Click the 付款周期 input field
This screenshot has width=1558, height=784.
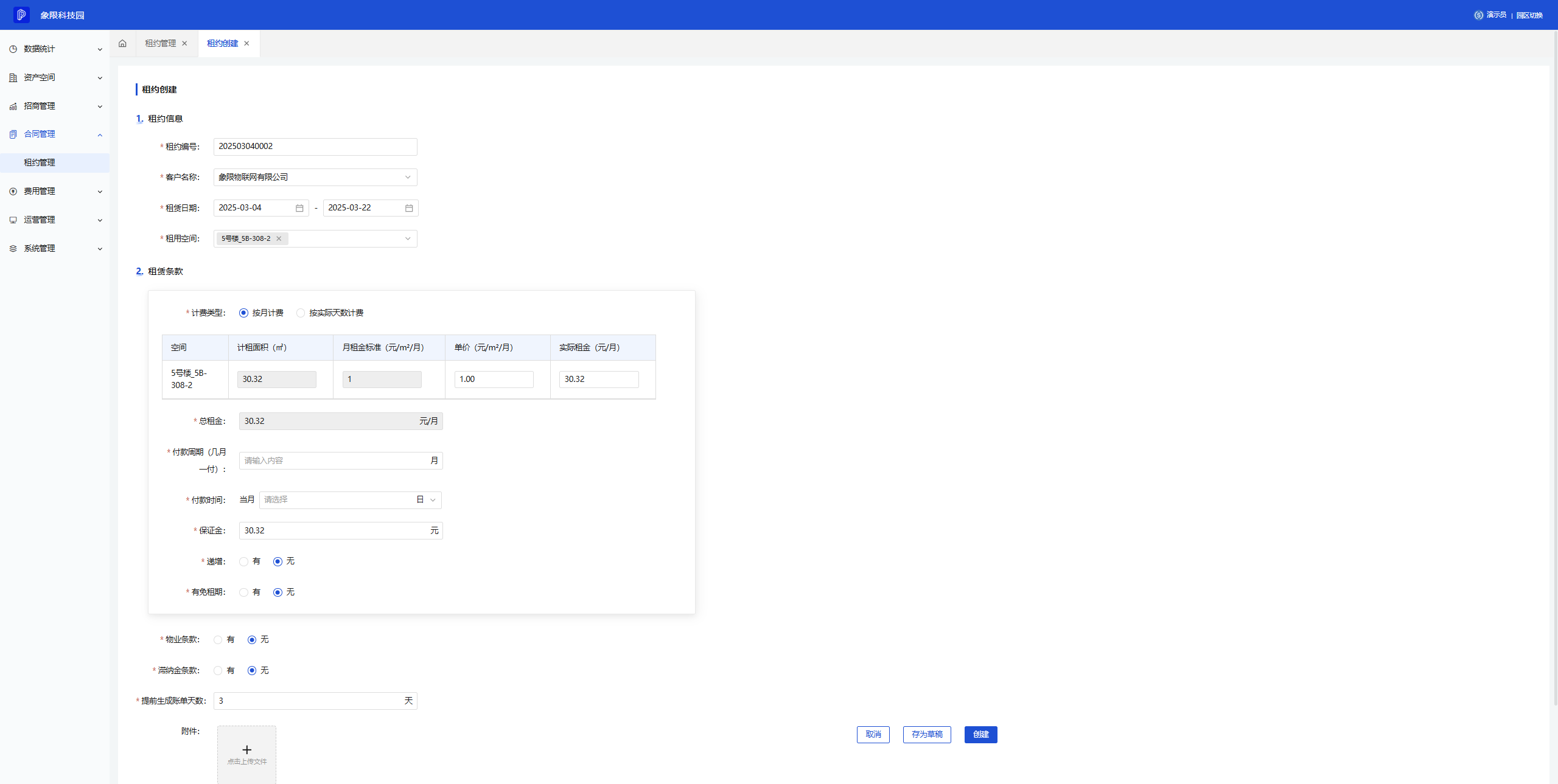(x=335, y=461)
